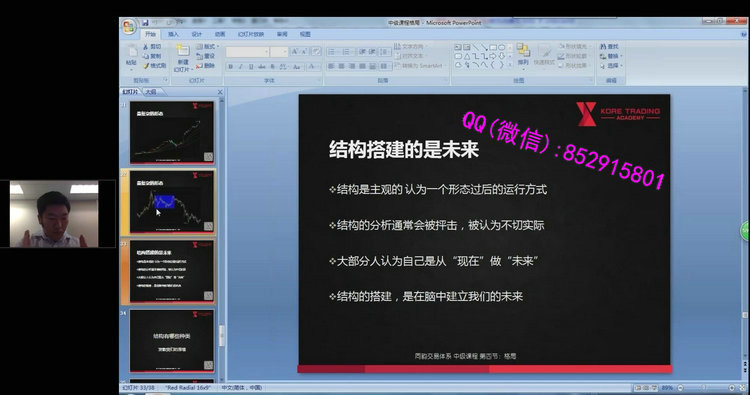Expand the font name dropdown
The height and width of the screenshot is (395, 750).
pos(266,52)
